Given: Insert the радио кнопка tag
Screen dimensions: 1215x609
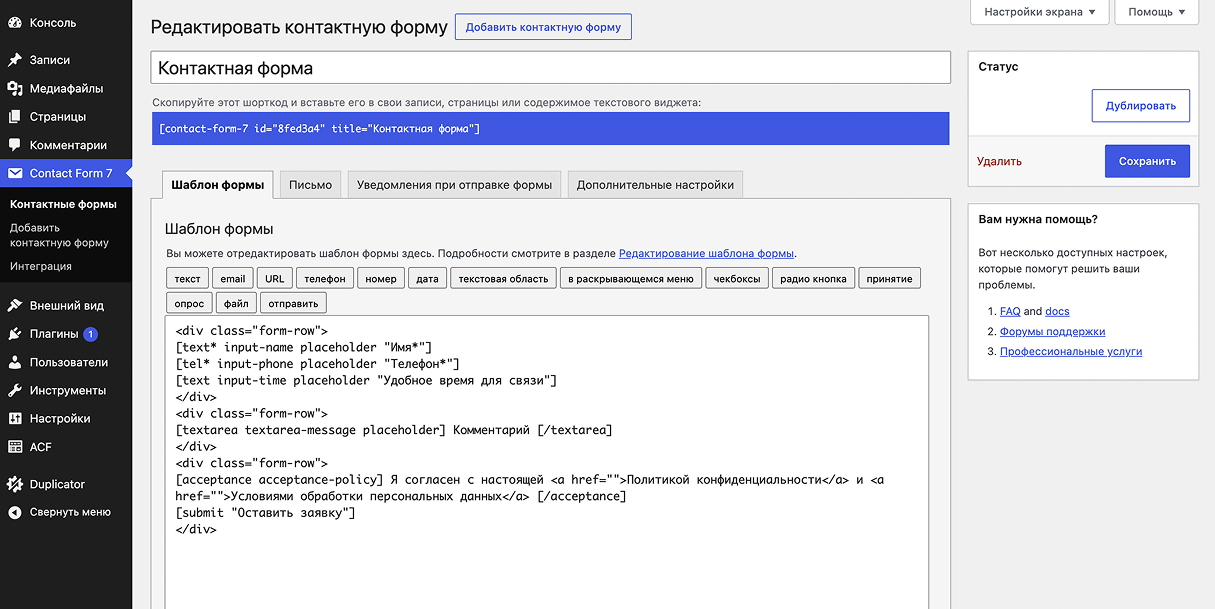Looking at the screenshot, I should [x=813, y=278].
